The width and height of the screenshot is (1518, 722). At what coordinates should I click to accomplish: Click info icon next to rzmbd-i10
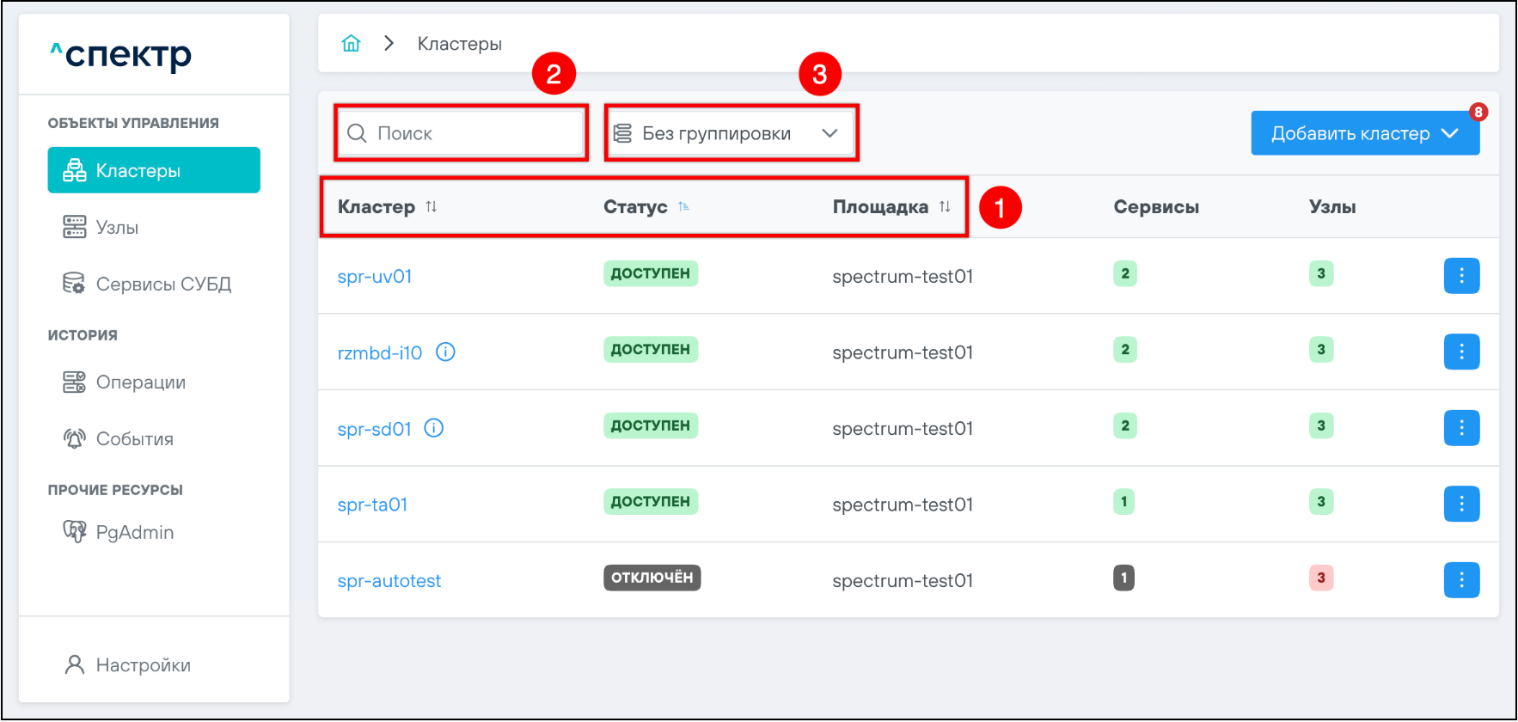446,352
